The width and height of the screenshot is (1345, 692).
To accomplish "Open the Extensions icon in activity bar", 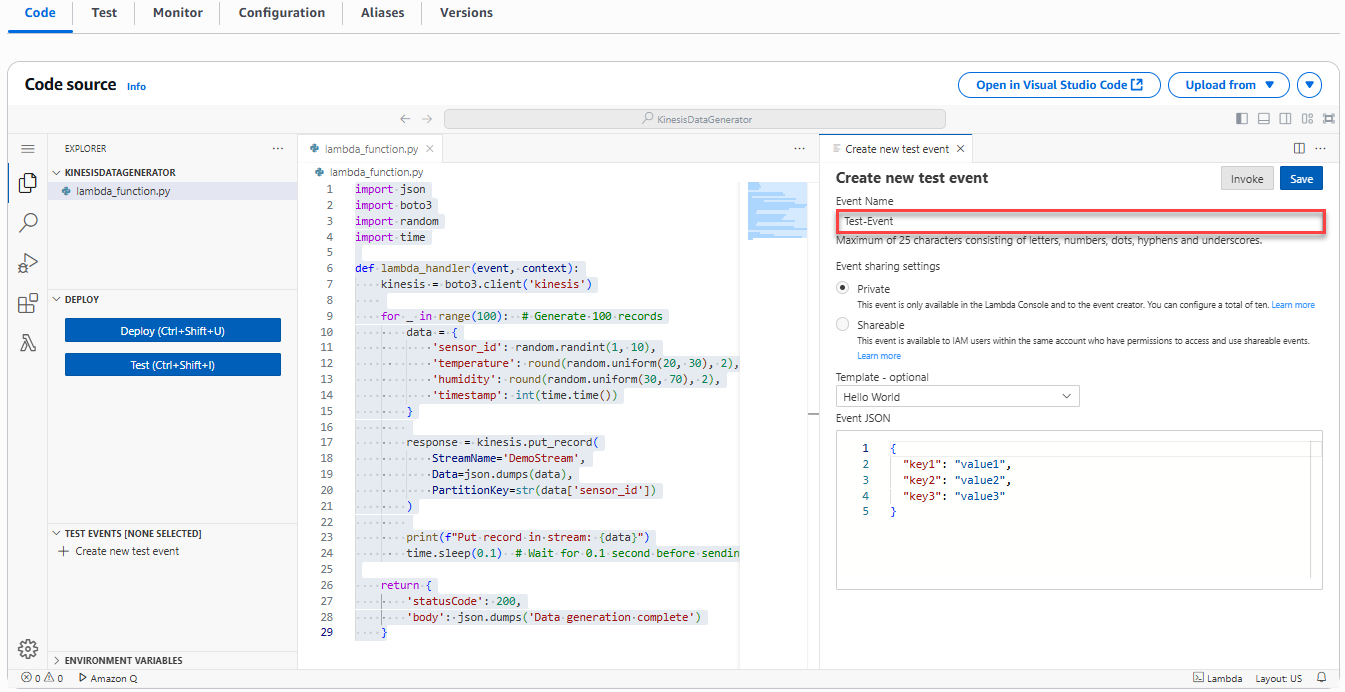I will coord(28,304).
